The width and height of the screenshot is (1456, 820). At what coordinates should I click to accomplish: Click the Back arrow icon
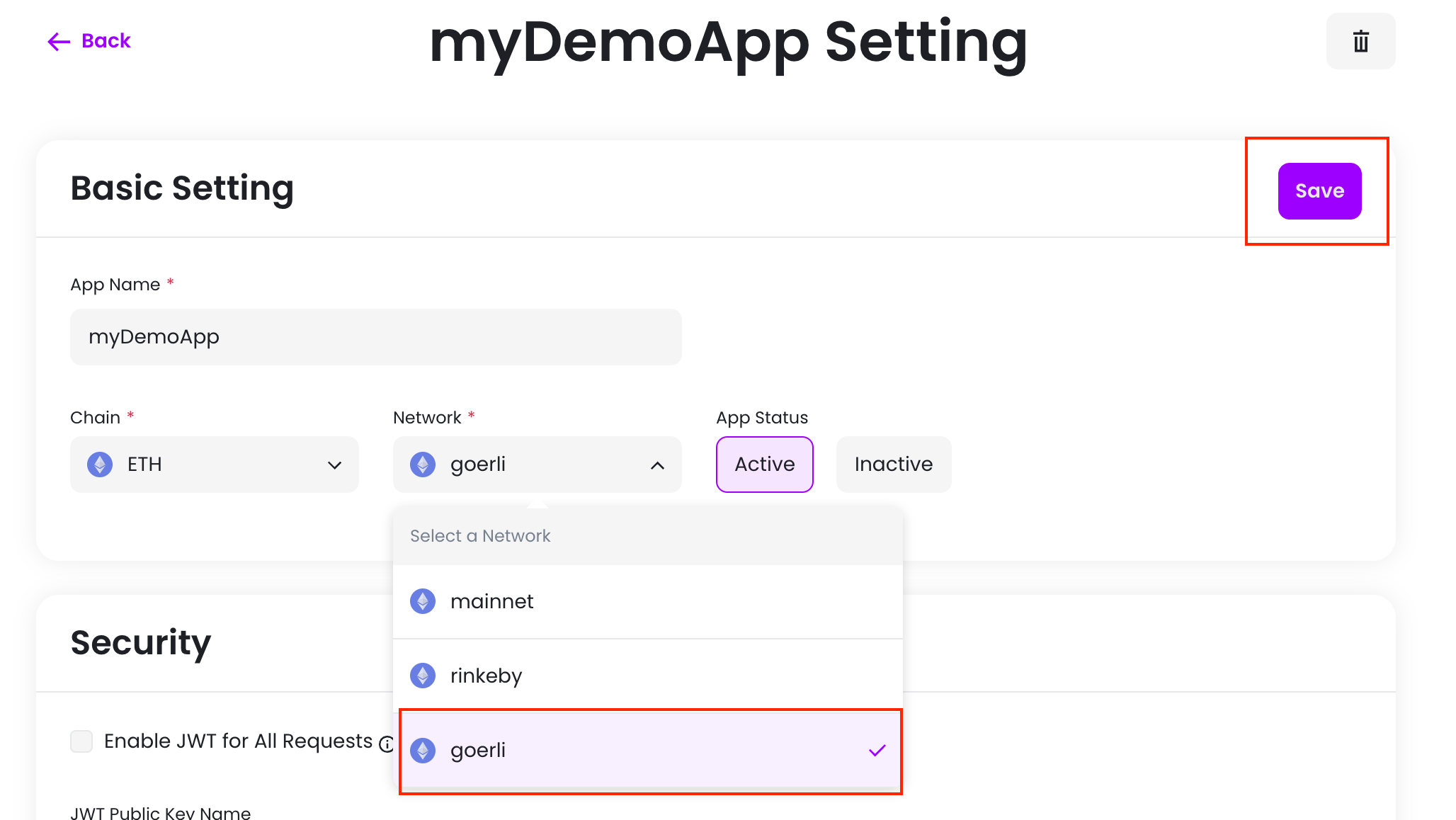58,42
